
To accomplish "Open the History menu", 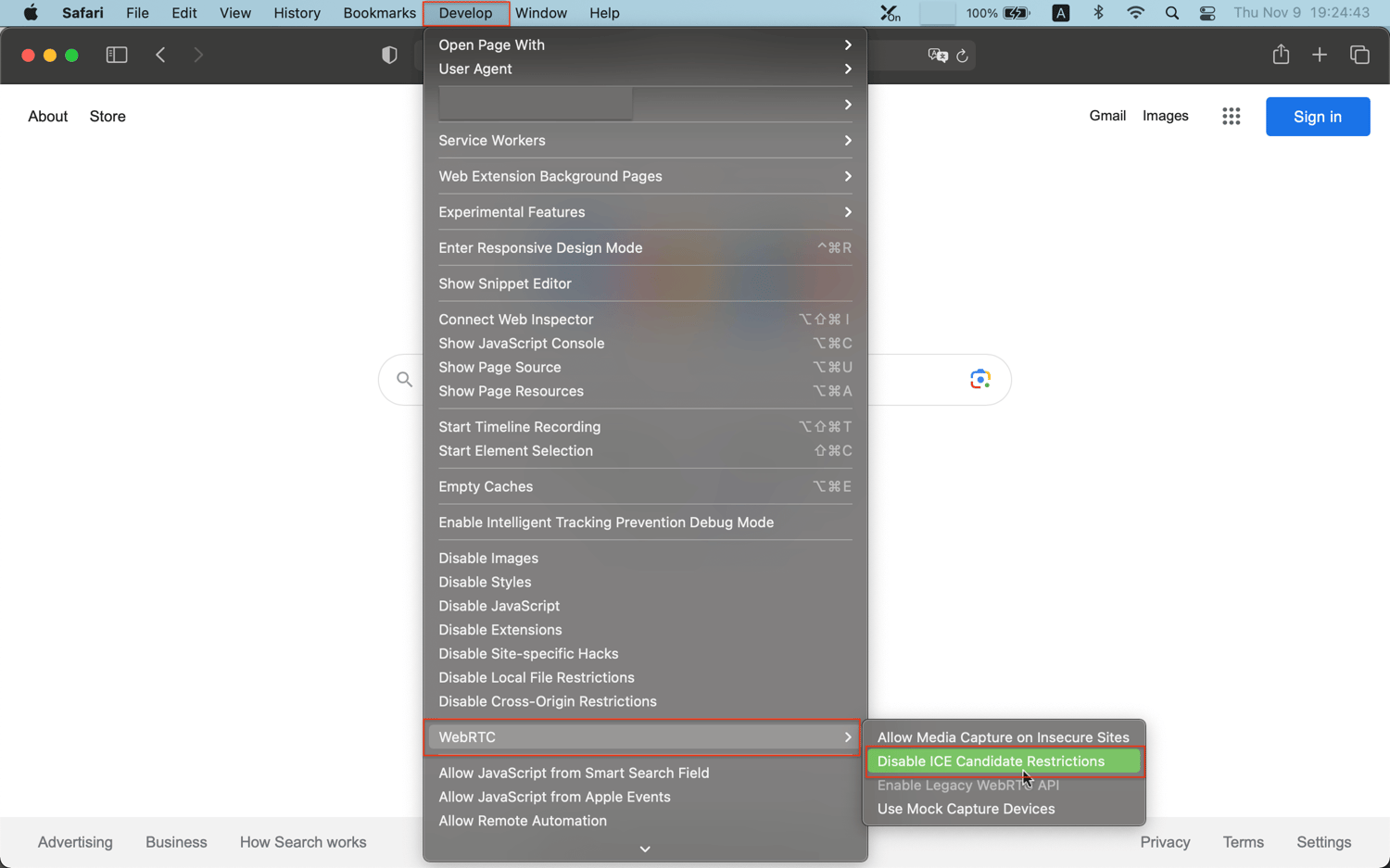I will tap(297, 13).
